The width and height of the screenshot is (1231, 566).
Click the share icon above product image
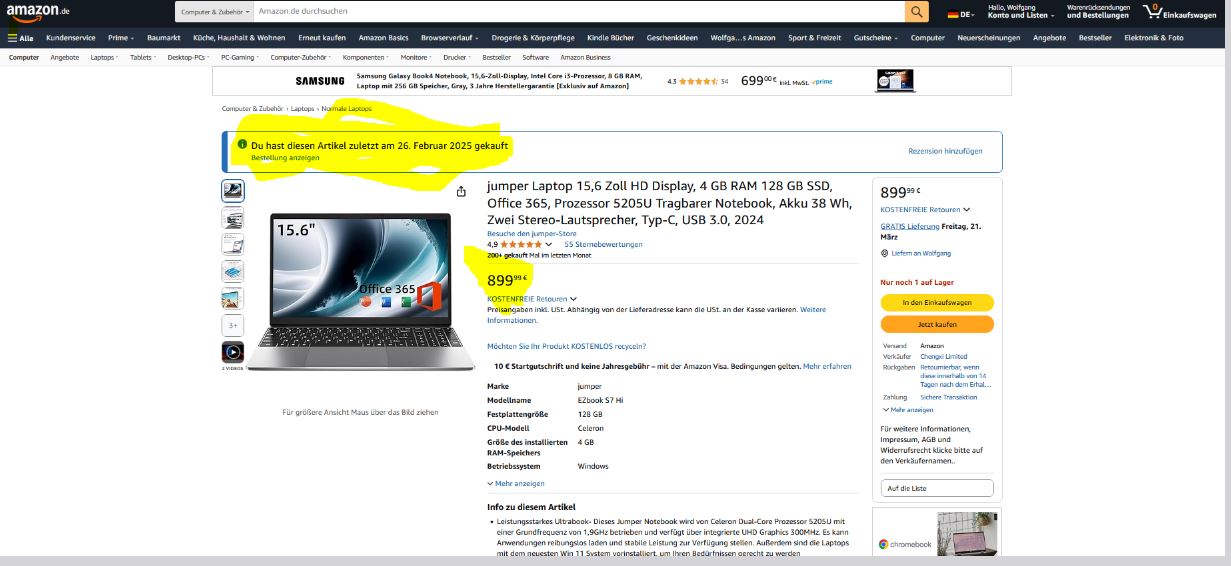(461, 192)
